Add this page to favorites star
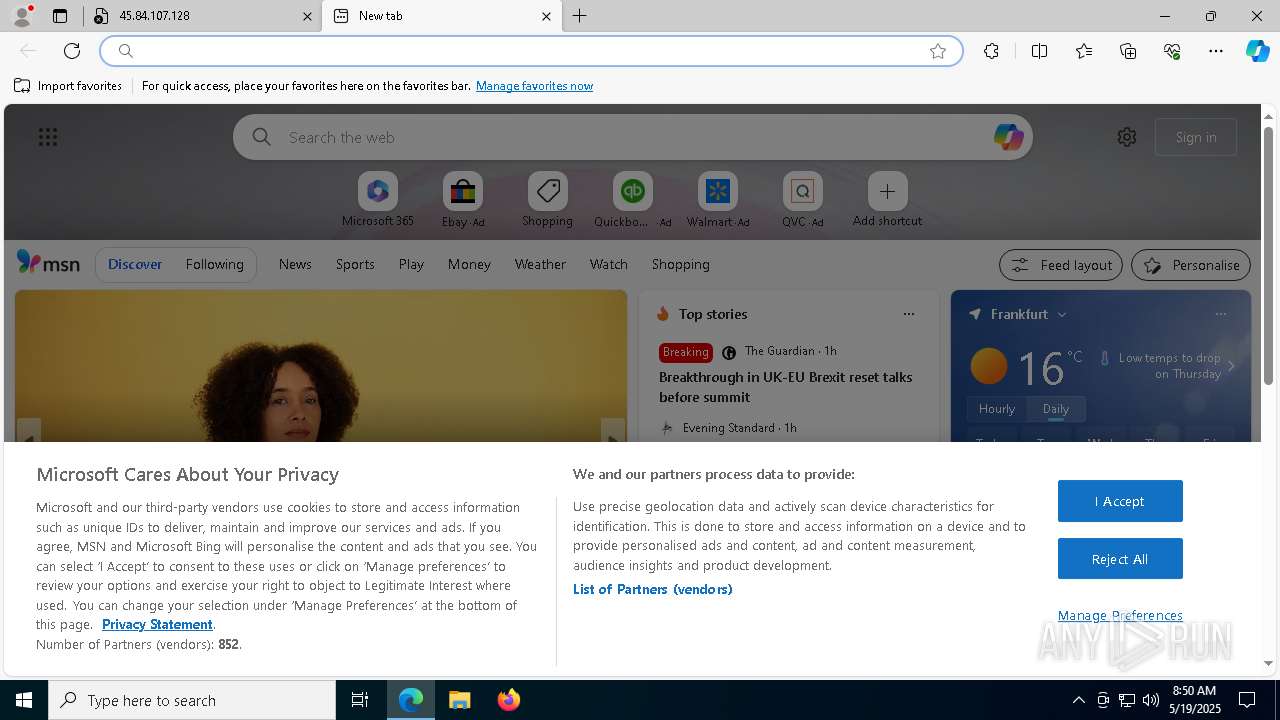1280x720 pixels. 938,51
